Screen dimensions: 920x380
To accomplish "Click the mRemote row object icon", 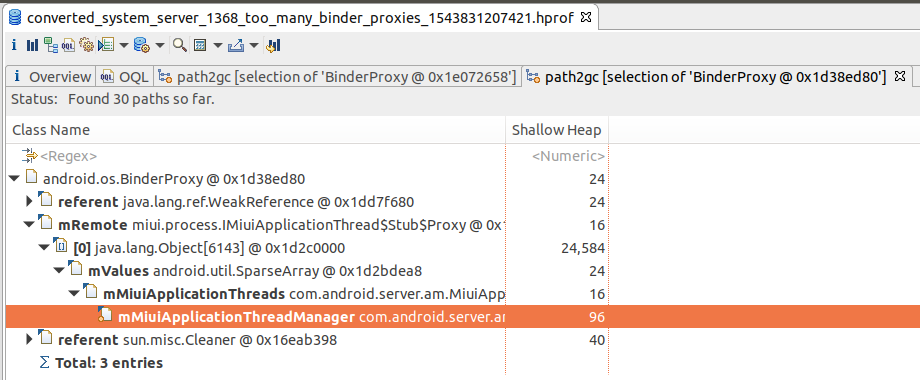I will pyautogui.click(x=46, y=223).
